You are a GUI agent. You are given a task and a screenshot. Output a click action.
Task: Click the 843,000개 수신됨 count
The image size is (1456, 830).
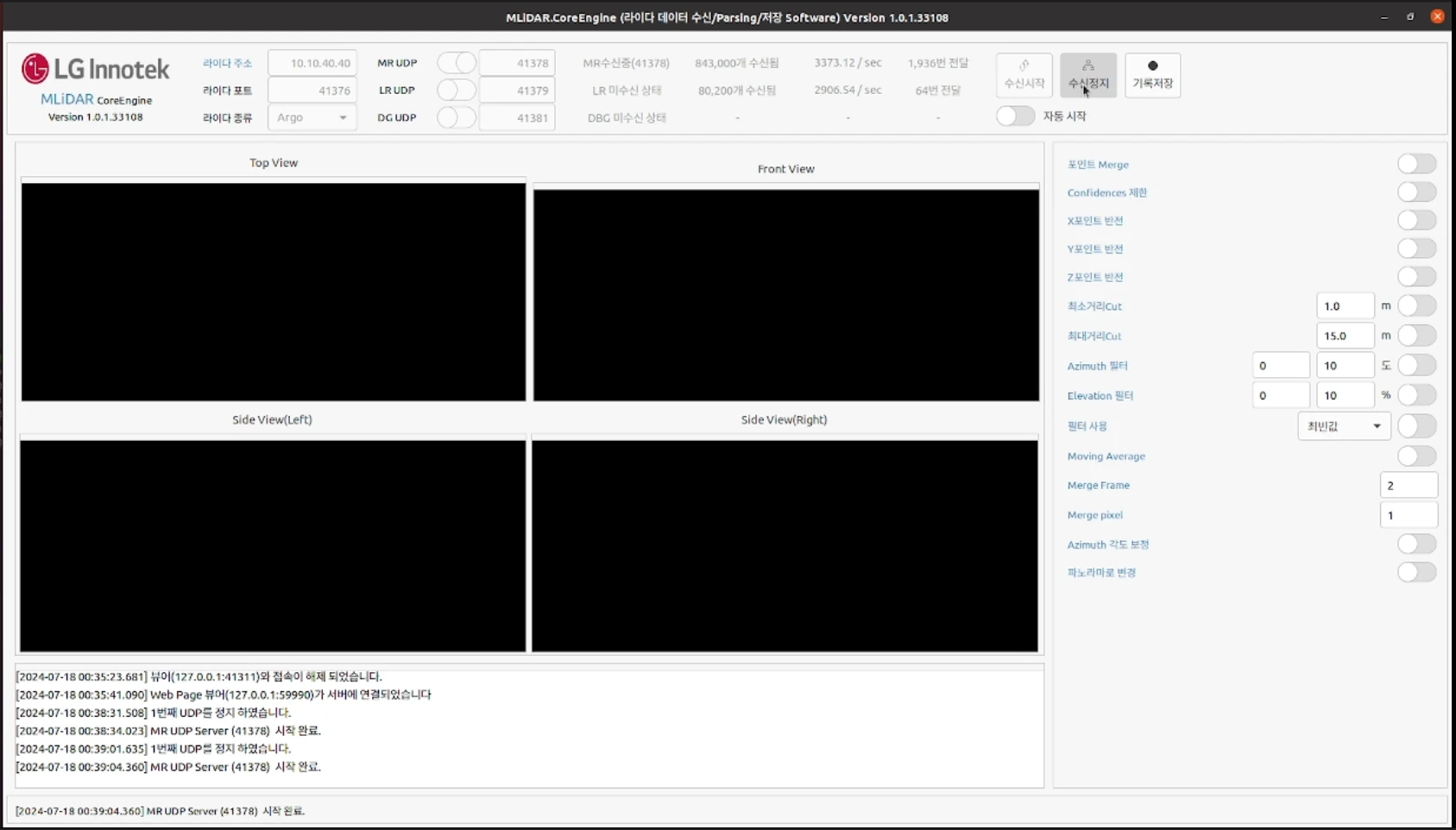coord(737,63)
